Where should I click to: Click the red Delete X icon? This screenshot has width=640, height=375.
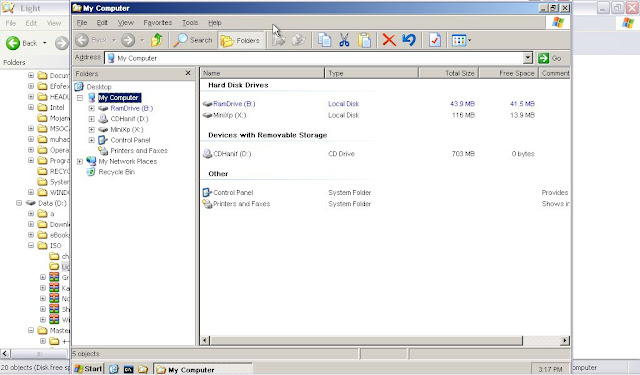tap(389, 40)
